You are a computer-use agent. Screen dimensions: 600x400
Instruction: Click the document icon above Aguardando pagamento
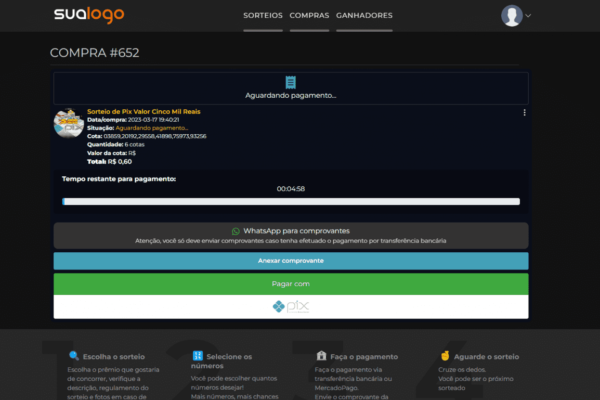290,82
